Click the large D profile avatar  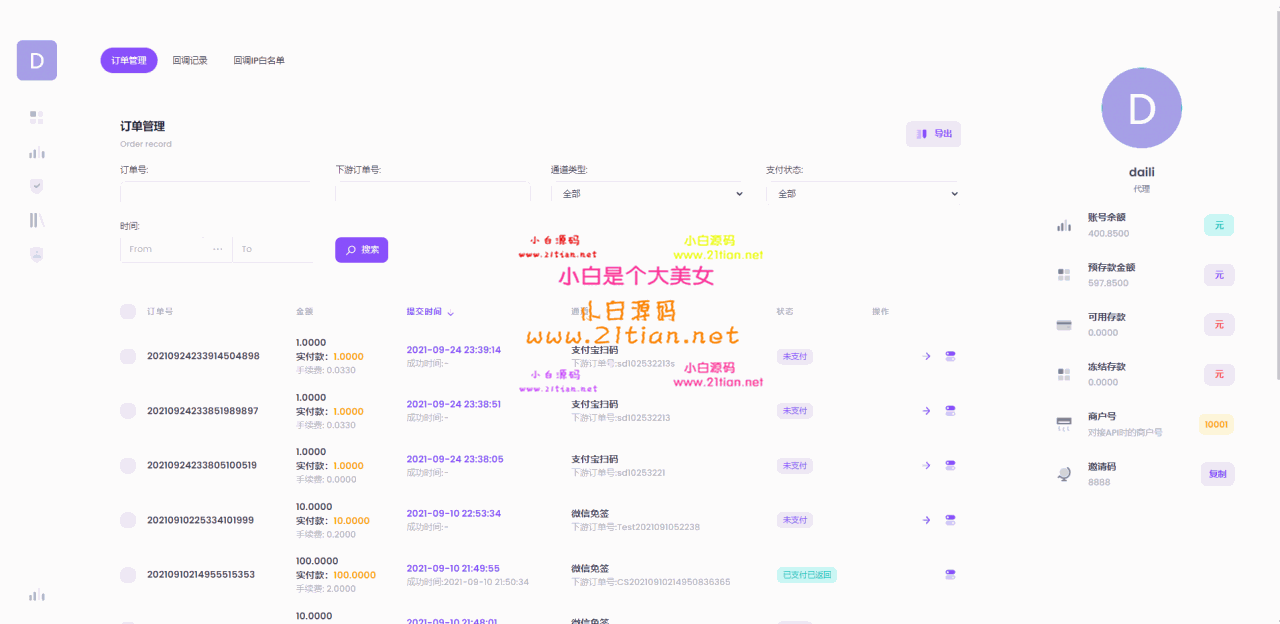click(x=1141, y=108)
